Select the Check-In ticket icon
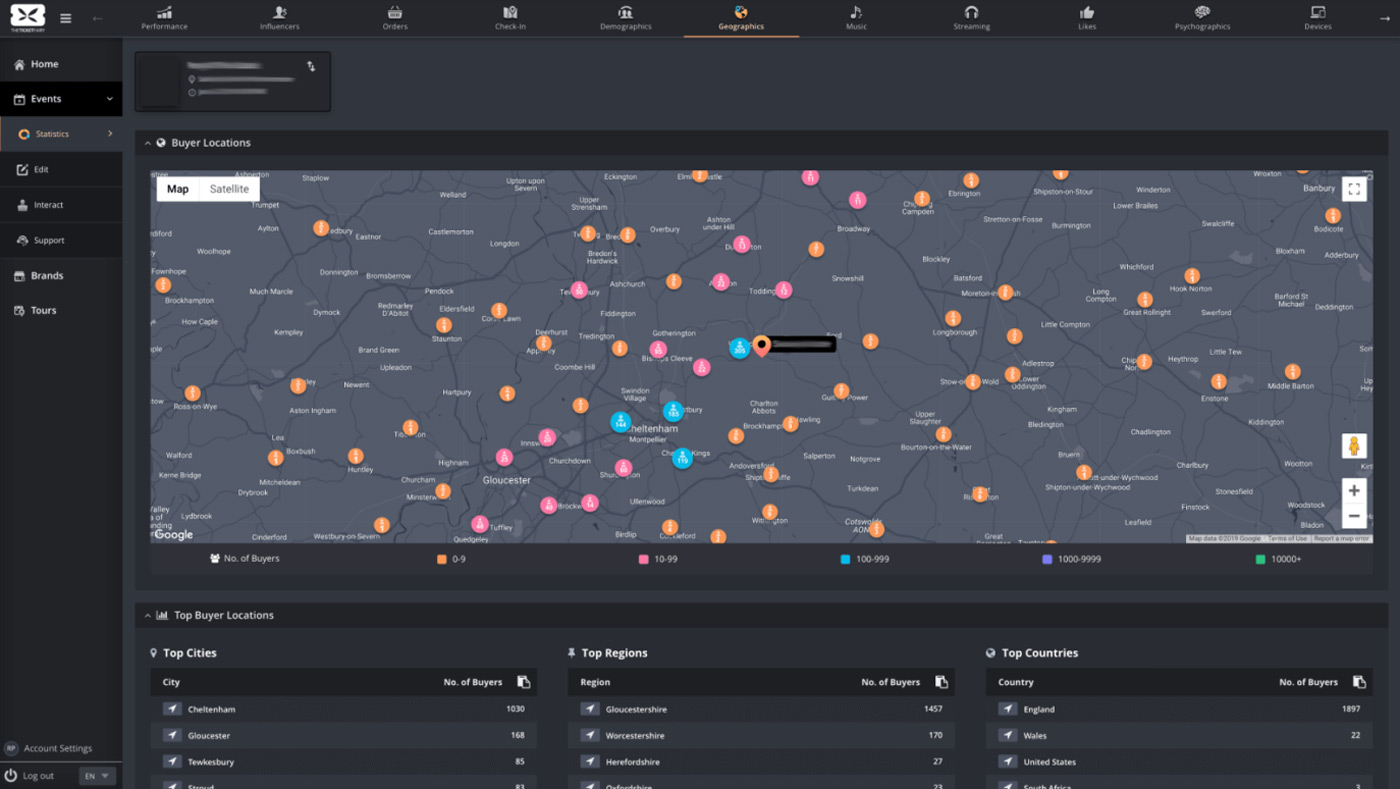1400x789 pixels. tap(510, 12)
